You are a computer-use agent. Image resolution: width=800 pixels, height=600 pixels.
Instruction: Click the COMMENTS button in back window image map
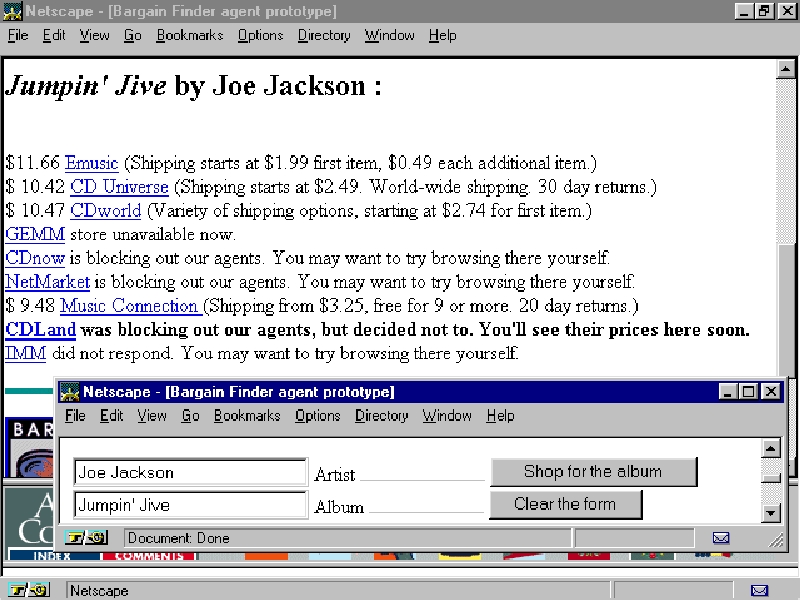[x=149, y=556]
